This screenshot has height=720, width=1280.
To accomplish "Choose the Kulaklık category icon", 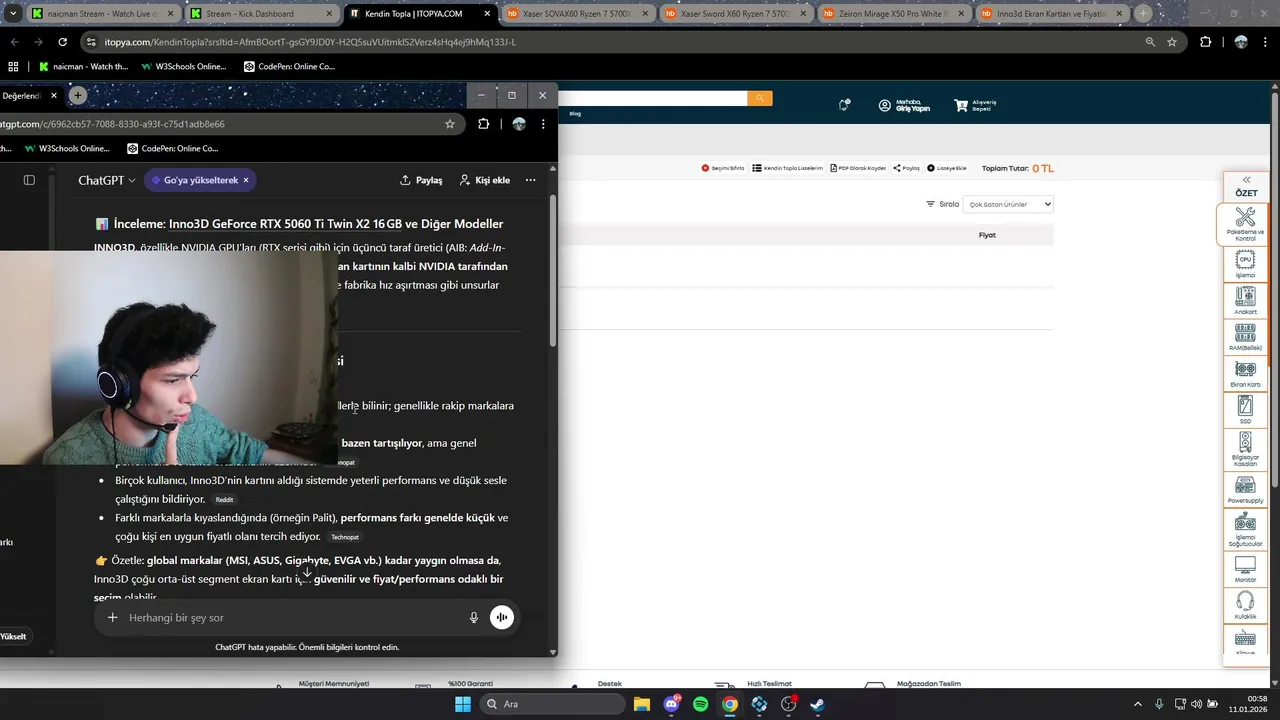I will pos(1245,605).
